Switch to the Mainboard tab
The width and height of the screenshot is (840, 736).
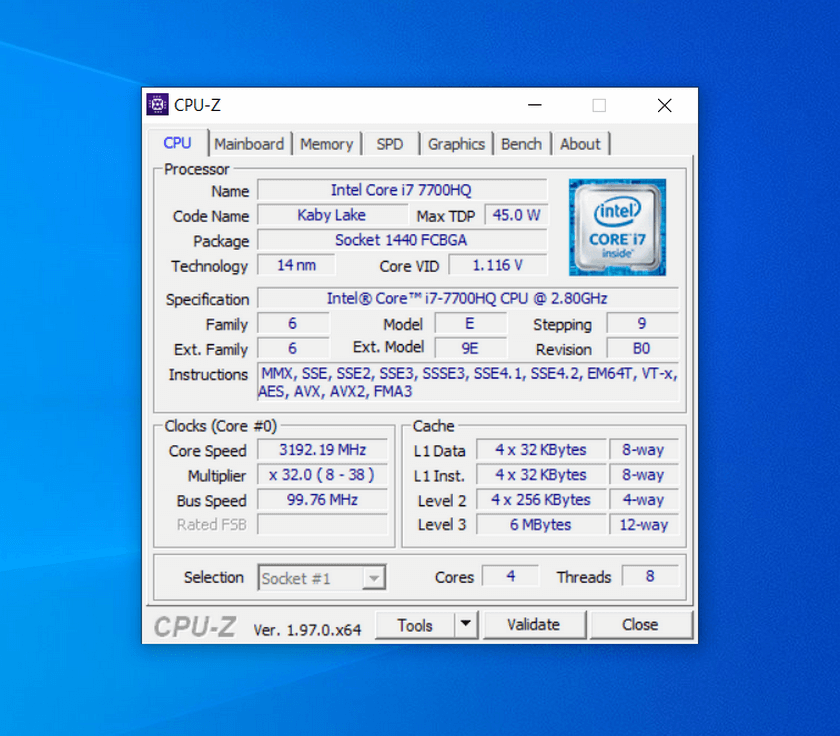point(249,144)
